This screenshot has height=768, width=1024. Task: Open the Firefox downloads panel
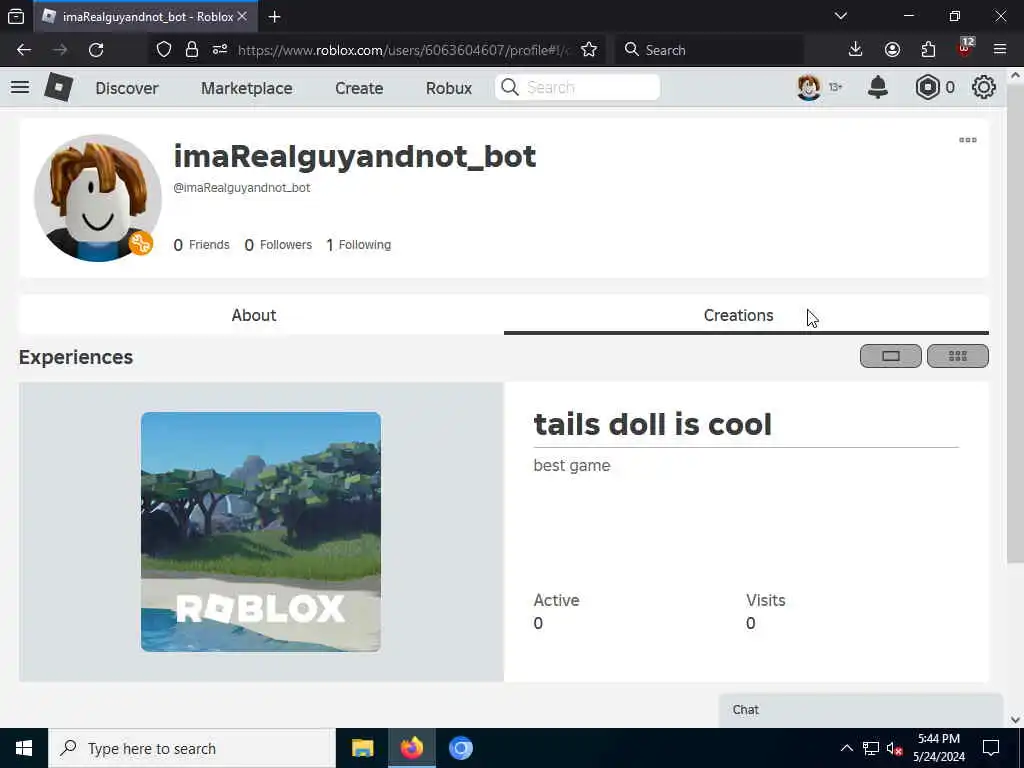point(856,50)
